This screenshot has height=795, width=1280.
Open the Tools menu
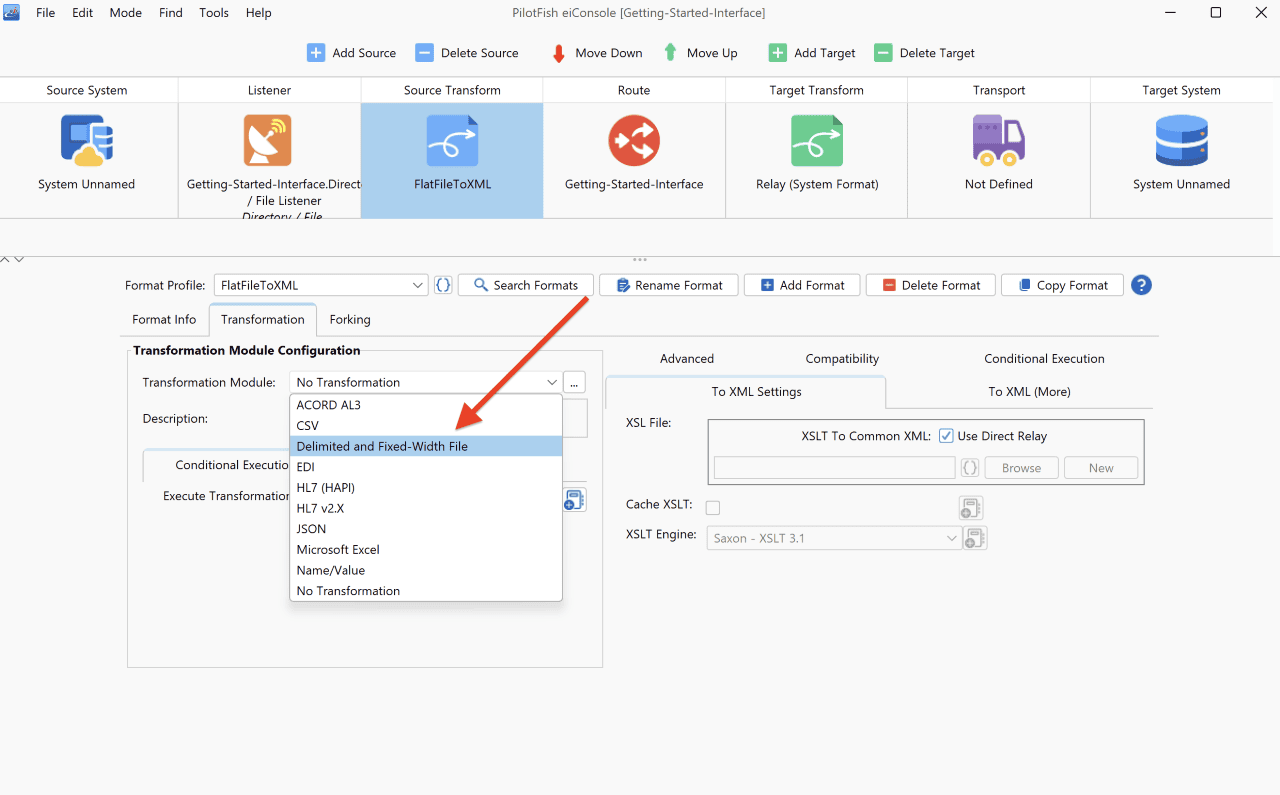(214, 13)
